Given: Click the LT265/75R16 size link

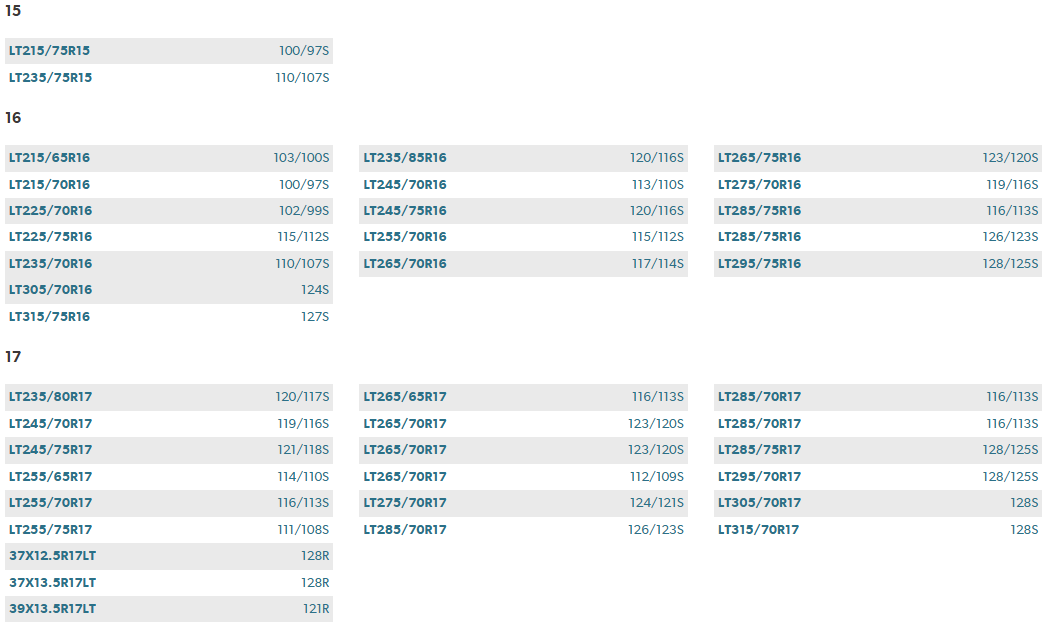Looking at the screenshot, I should pos(759,158).
